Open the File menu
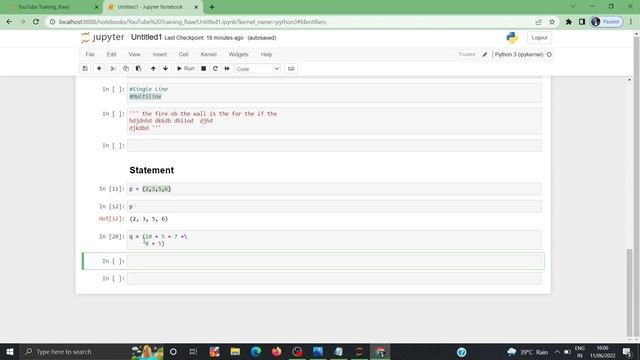Image resolution: width=640 pixels, height=360 pixels. click(x=90, y=54)
